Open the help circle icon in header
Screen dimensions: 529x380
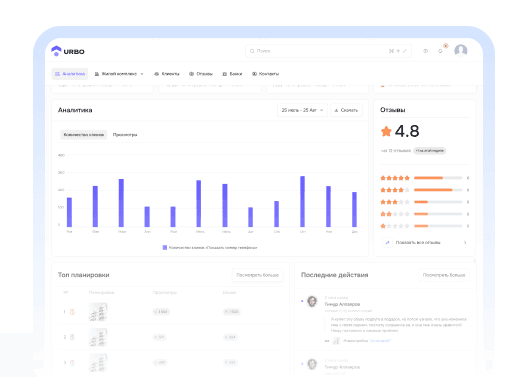[425, 51]
